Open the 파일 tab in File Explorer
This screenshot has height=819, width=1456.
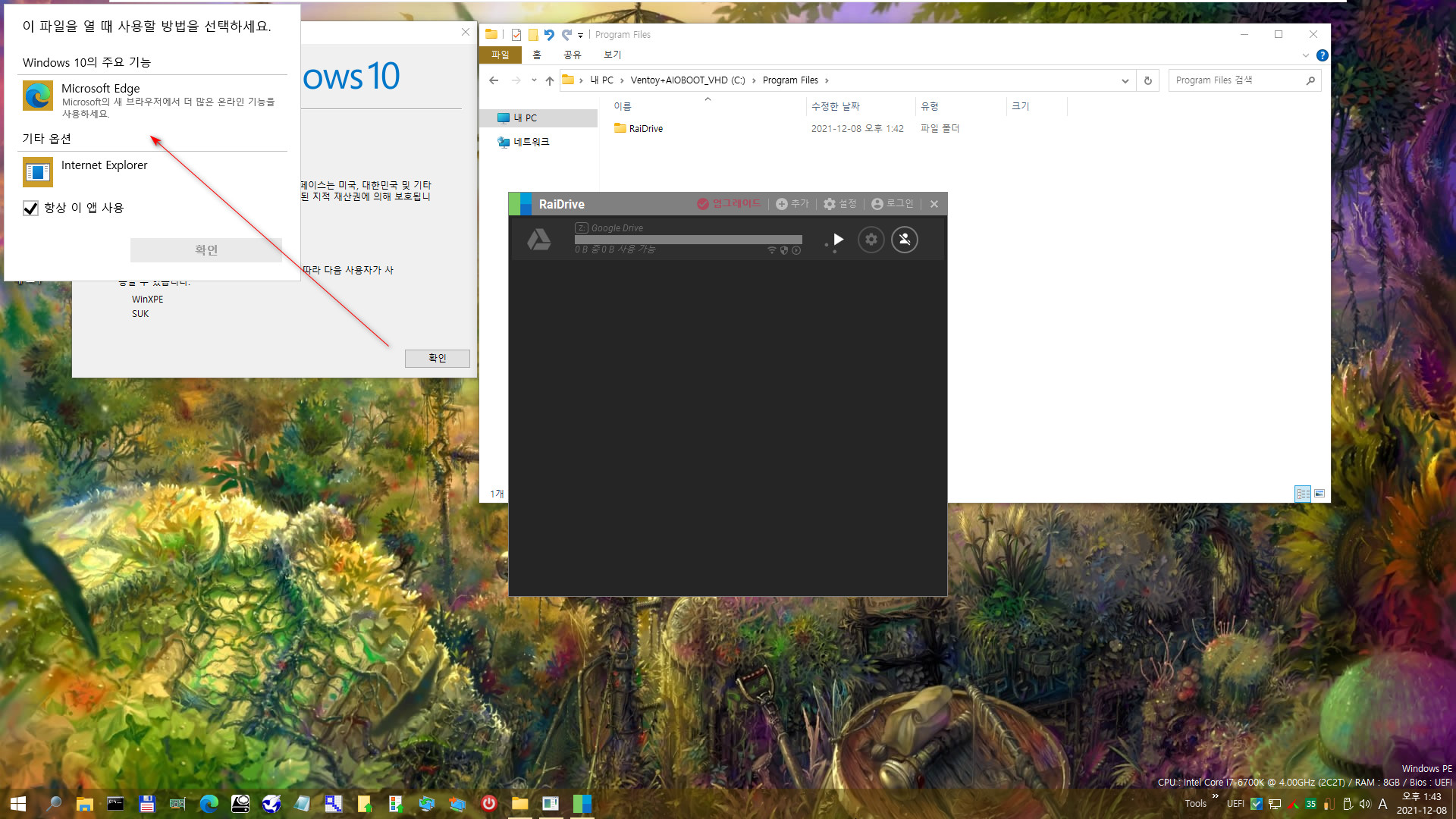[500, 55]
